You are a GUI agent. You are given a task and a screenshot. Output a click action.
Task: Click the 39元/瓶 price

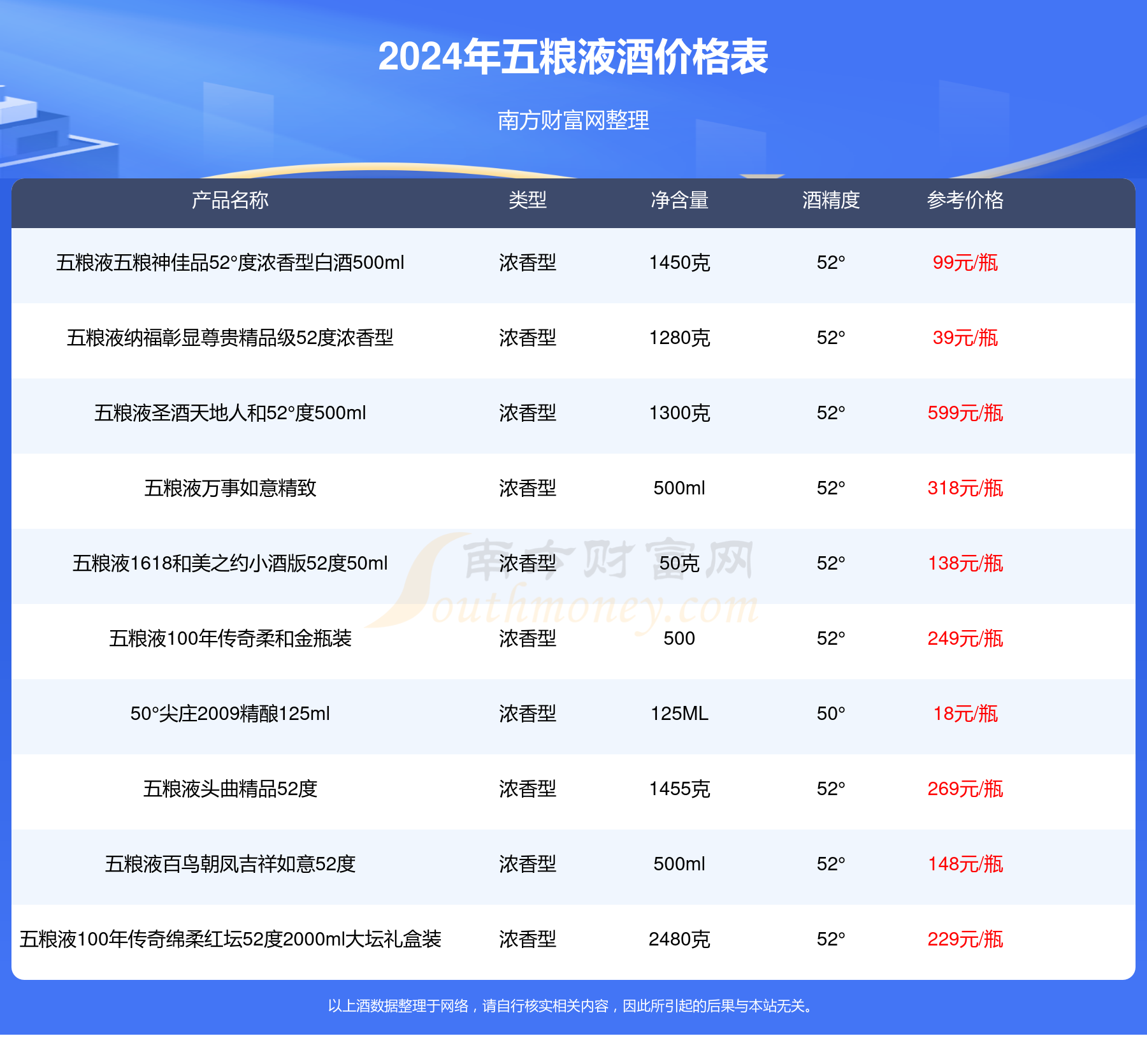pos(965,338)
